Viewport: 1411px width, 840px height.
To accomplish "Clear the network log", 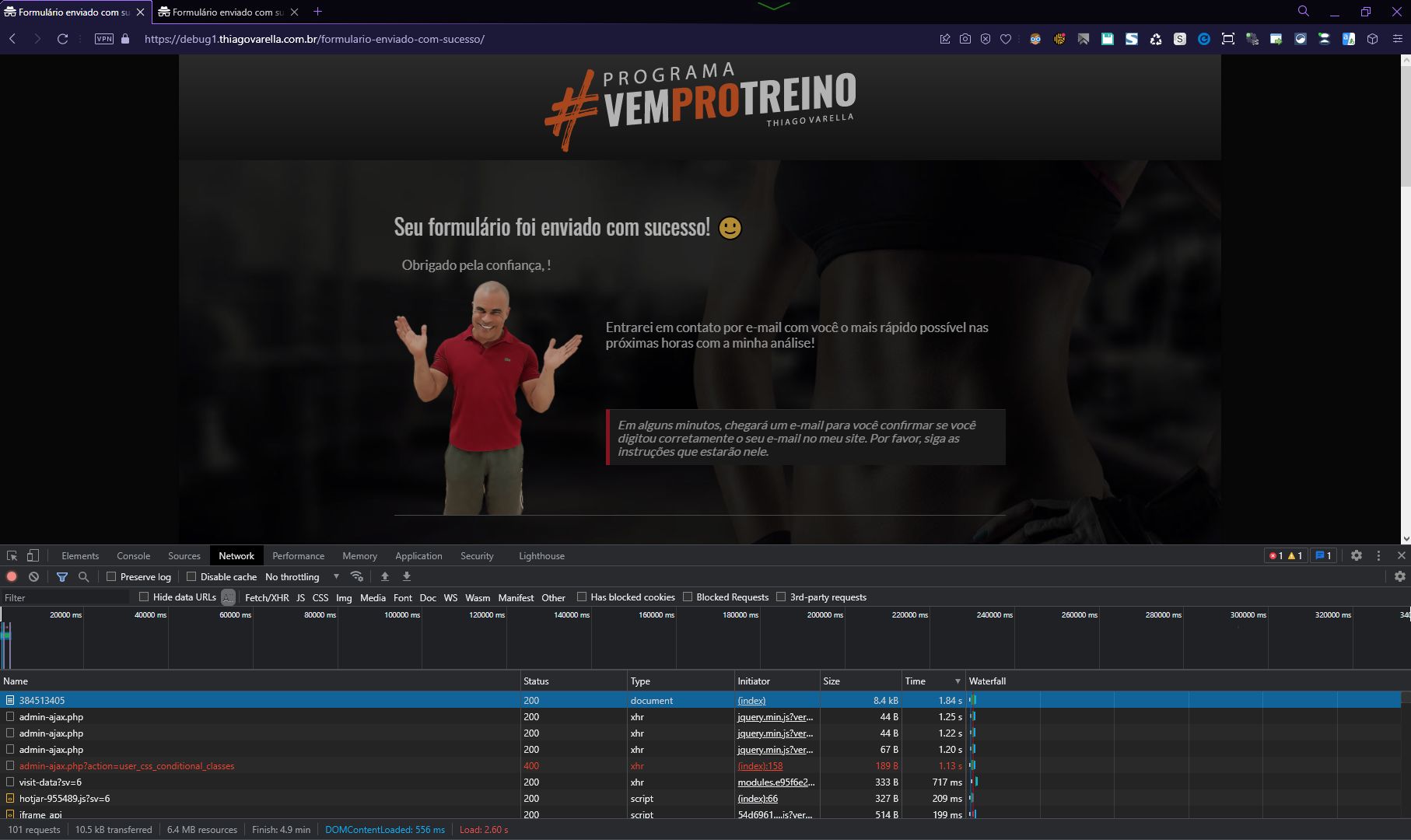I will (33, 577).
